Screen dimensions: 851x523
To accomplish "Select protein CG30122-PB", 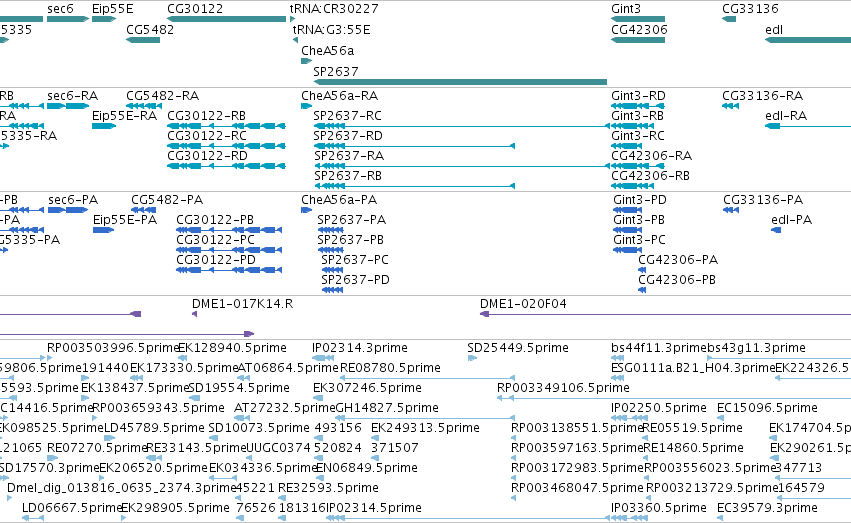I will point(229,230).
